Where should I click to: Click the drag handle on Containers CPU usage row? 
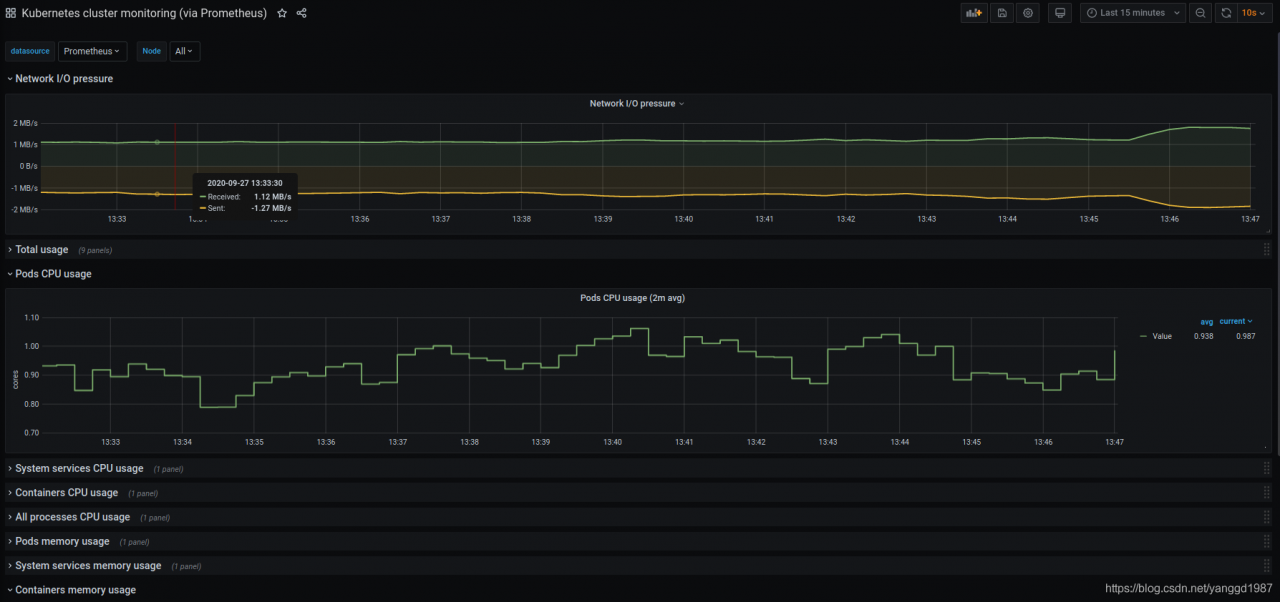[1266, 492]
